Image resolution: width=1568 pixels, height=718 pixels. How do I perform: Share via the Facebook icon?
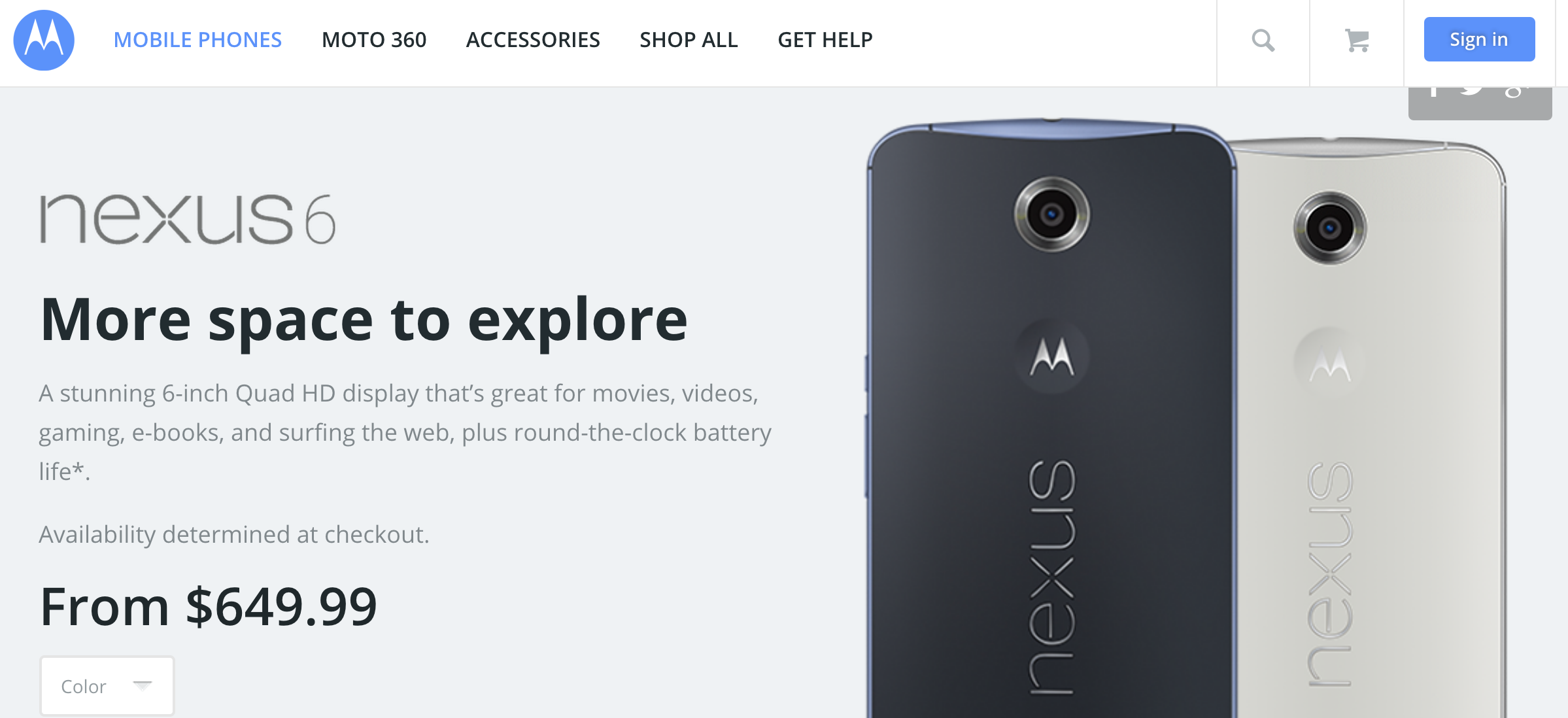pos(1433,92)
